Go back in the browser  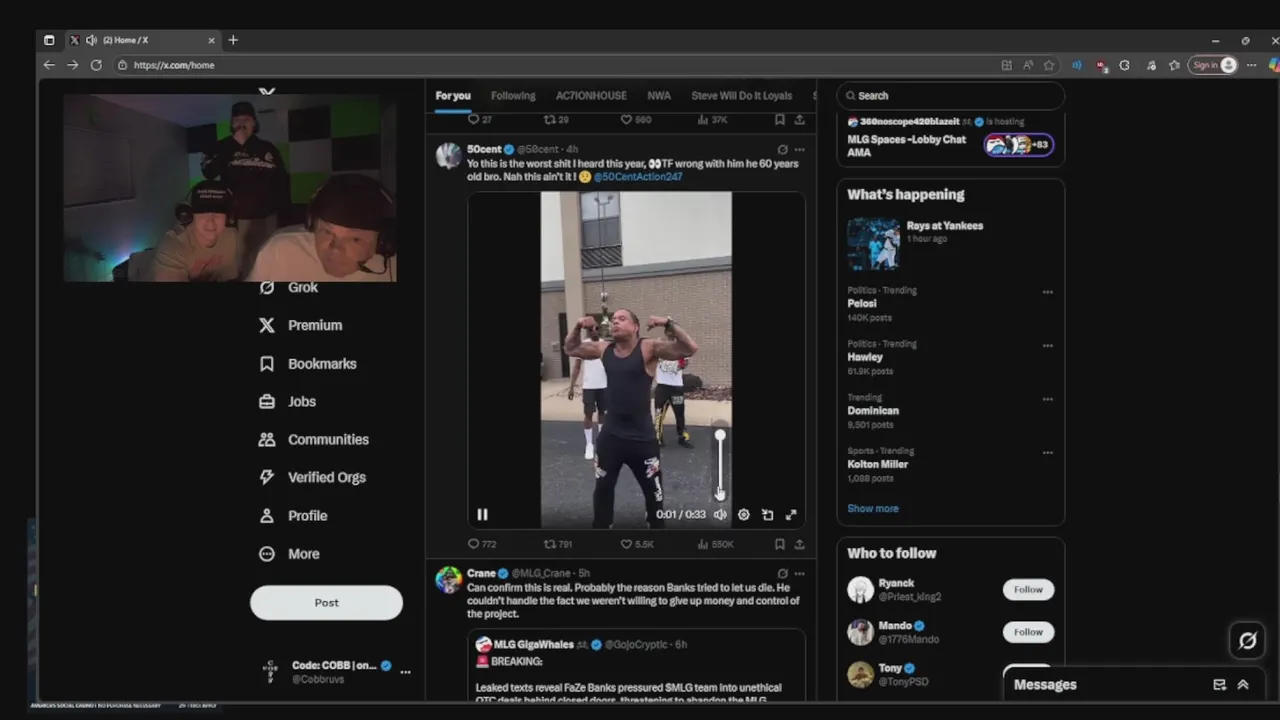click(49, 65)
